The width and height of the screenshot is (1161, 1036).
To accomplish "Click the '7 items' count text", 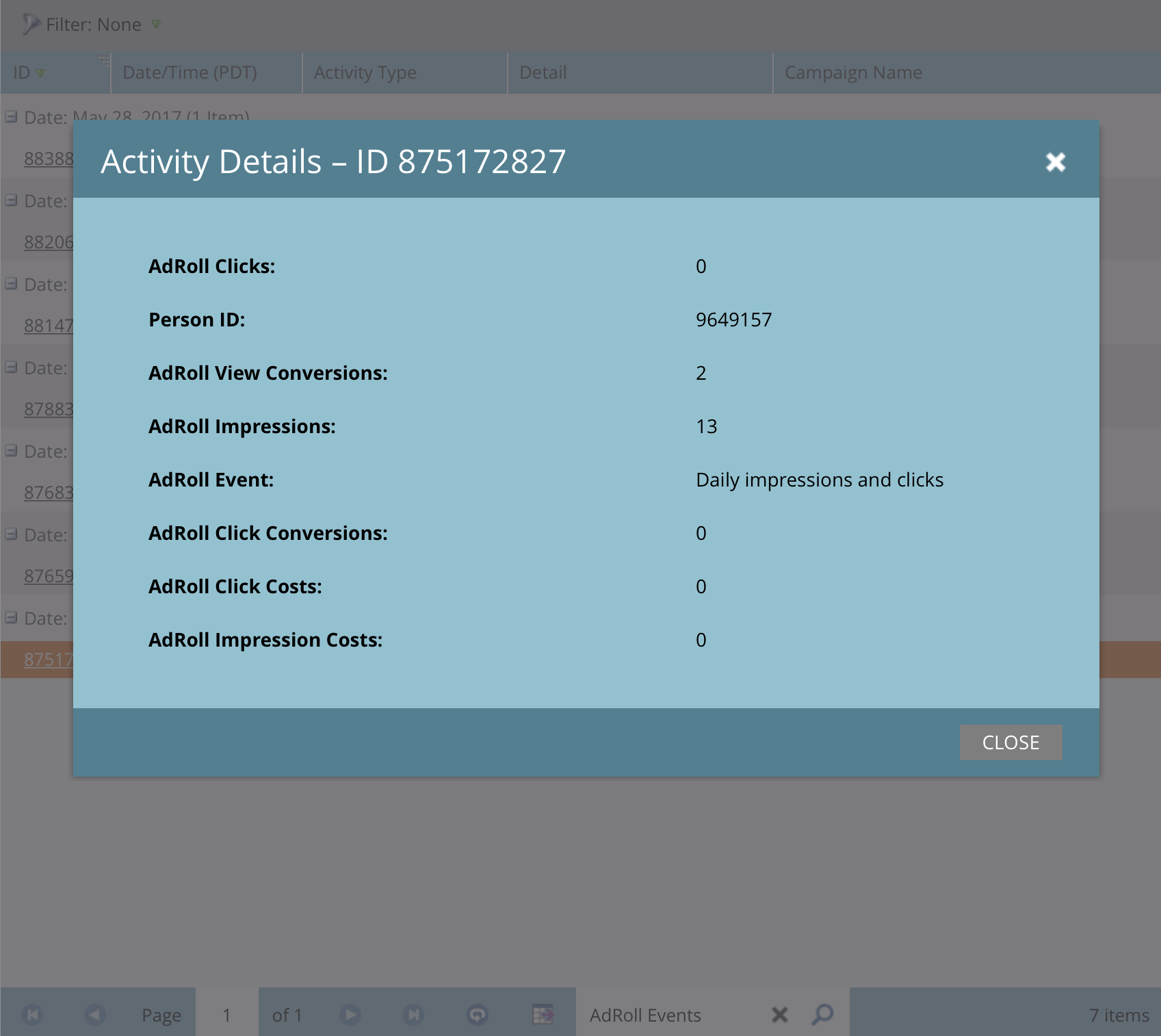I will coord(1119,1015).
